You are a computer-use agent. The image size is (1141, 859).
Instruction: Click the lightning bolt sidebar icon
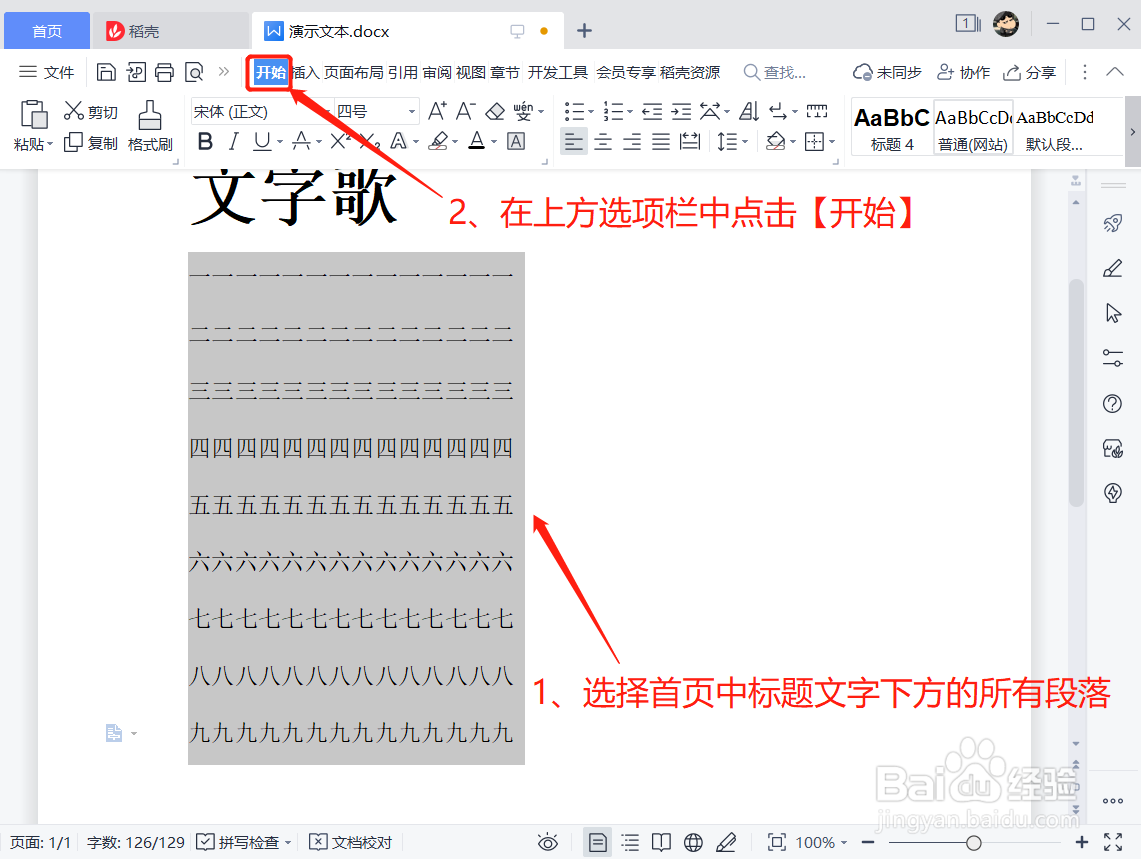[x=1113, y=493]
